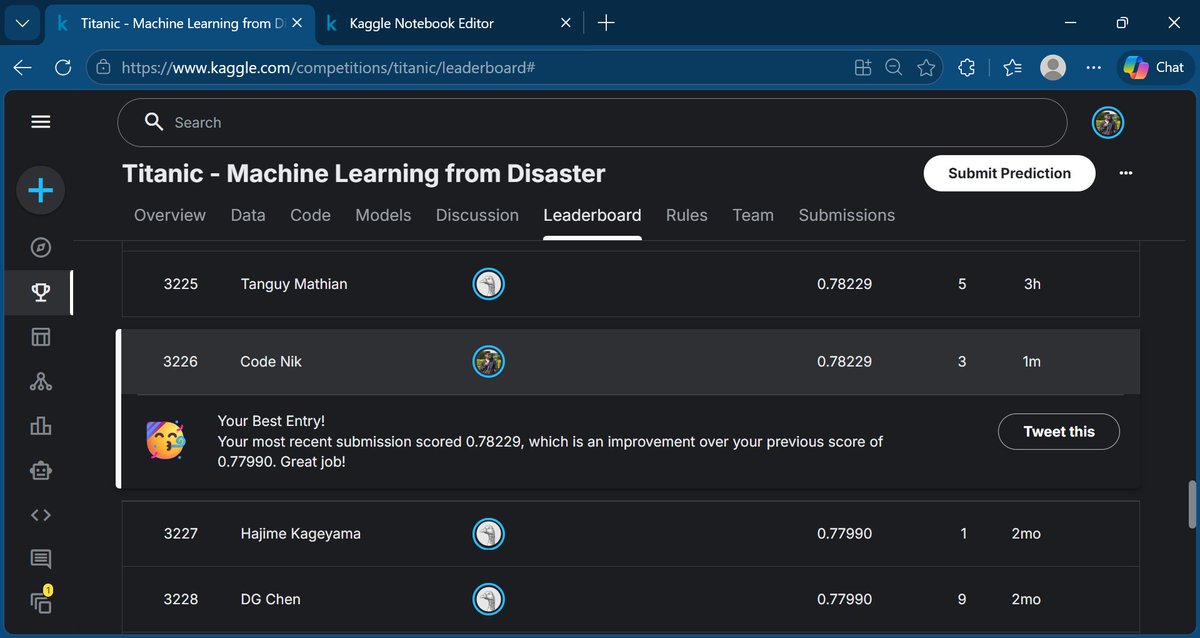The width and height of the screenshot is (1200, 638).
Task: Select the Competitions trophy icon
Action: click(x=40, y=292)
